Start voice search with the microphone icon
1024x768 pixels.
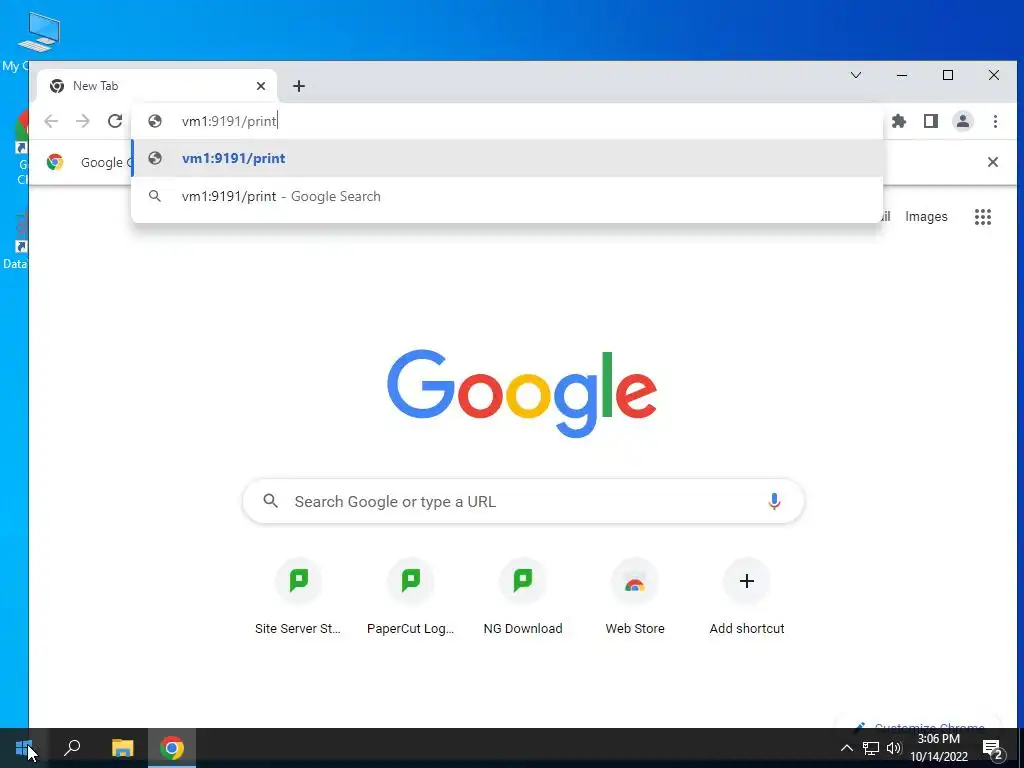pyautogui.click(x=774, y=501)
